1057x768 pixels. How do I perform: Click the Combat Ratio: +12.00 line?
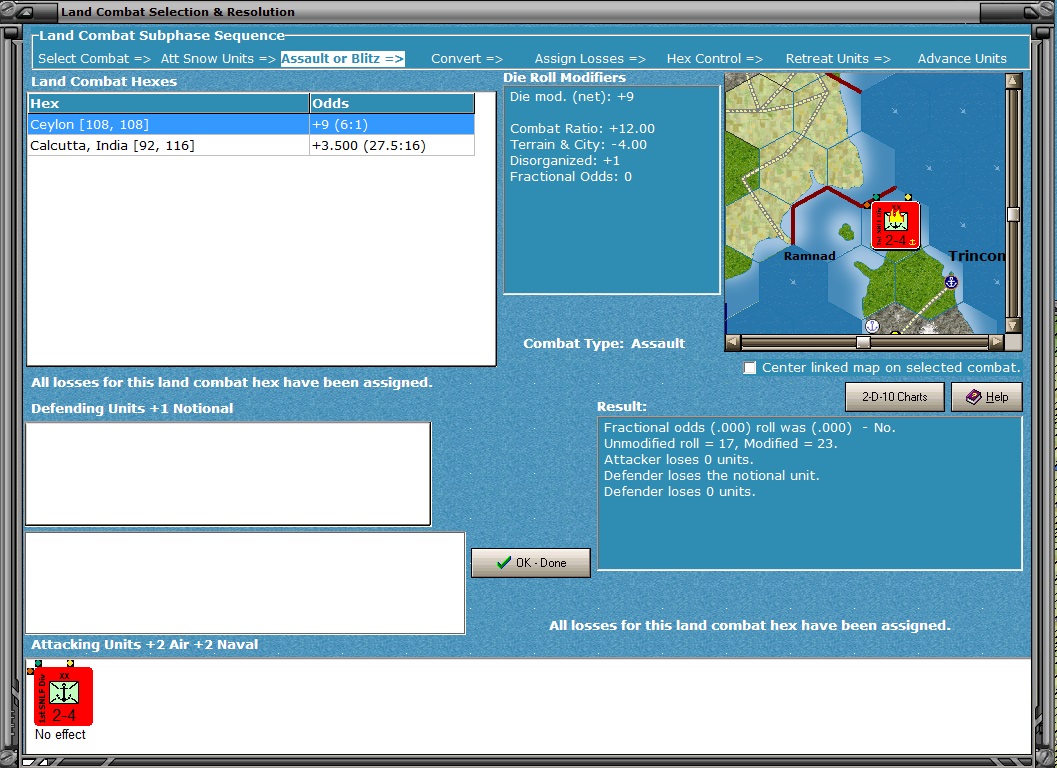click(582, 128)
